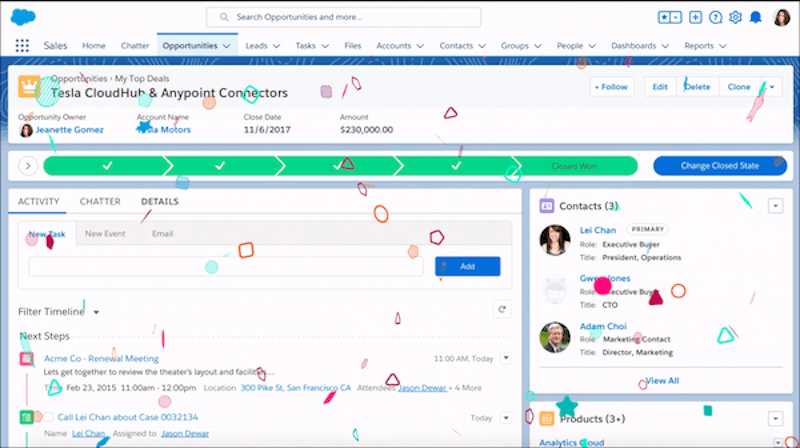Viewport: 800px width, 448px height.
Task: Check the Call Lei Chan task checkbox
Action: (45, 417)
